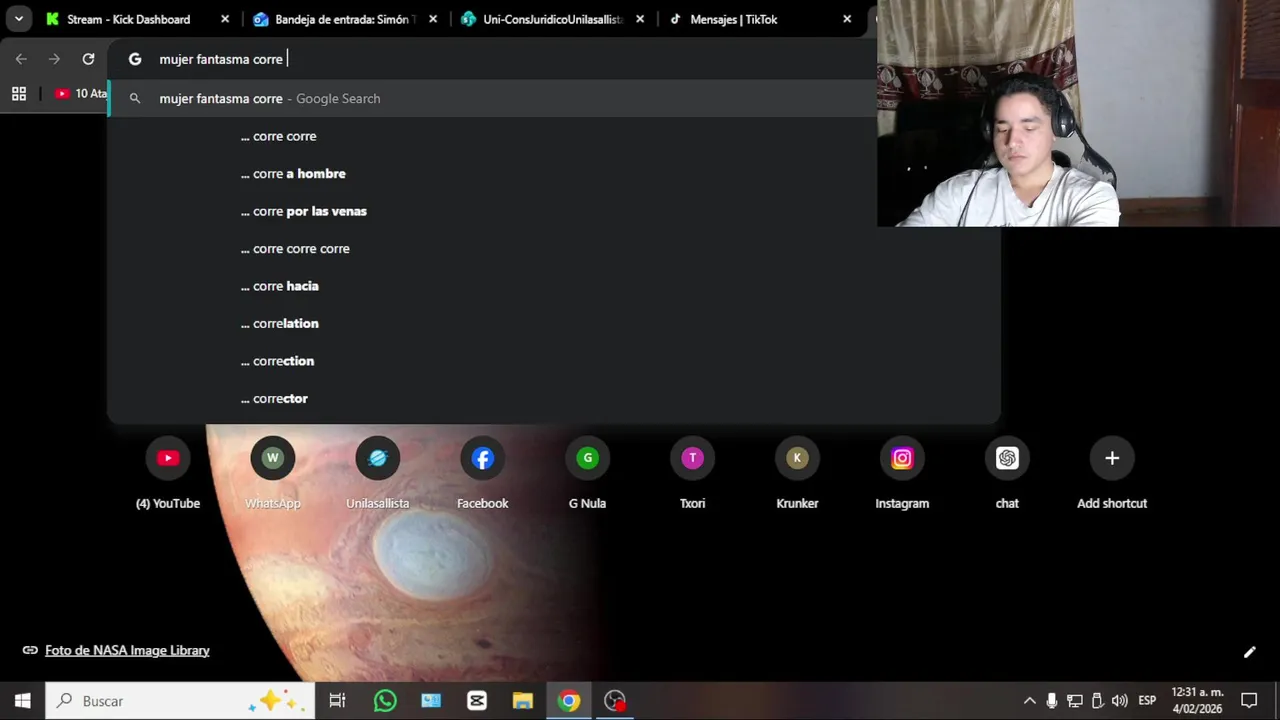Close the Mensajes TikTok tab

[x=847, y=19]
